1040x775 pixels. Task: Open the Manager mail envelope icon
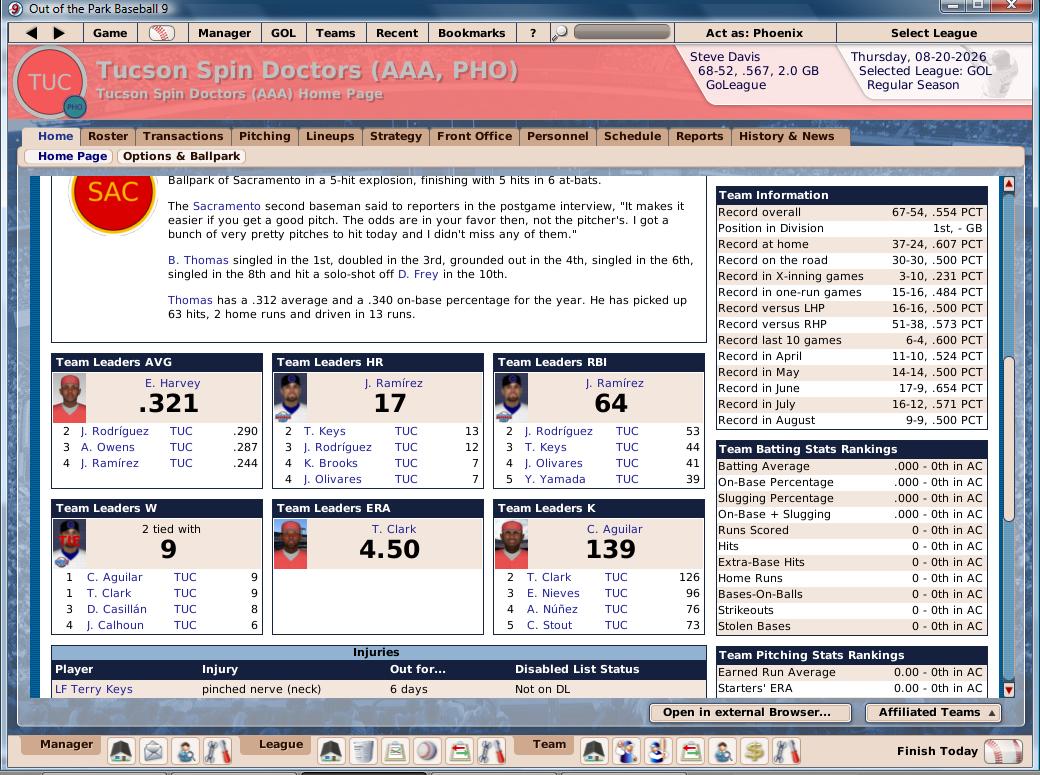pyautogui.click(x=153, y=750)
